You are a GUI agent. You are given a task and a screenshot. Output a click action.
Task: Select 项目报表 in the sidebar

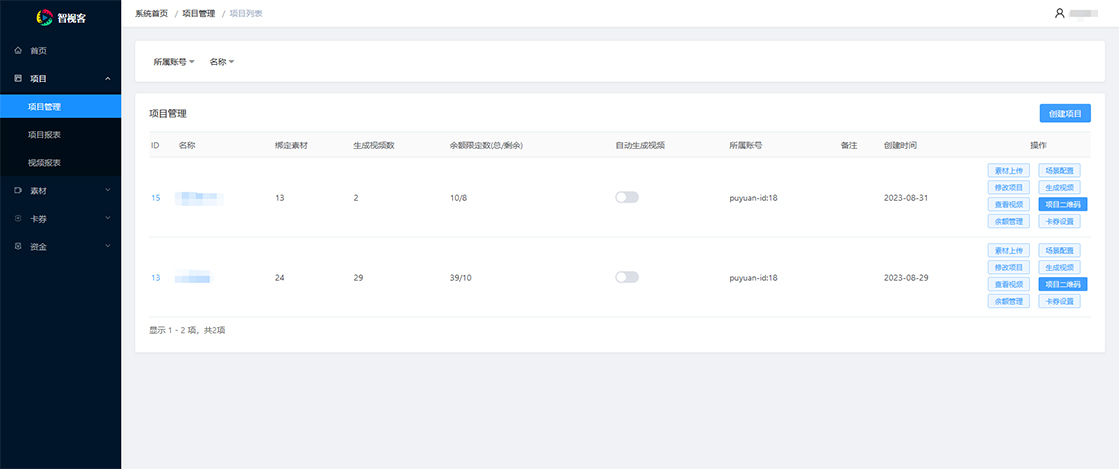(45, 134)
